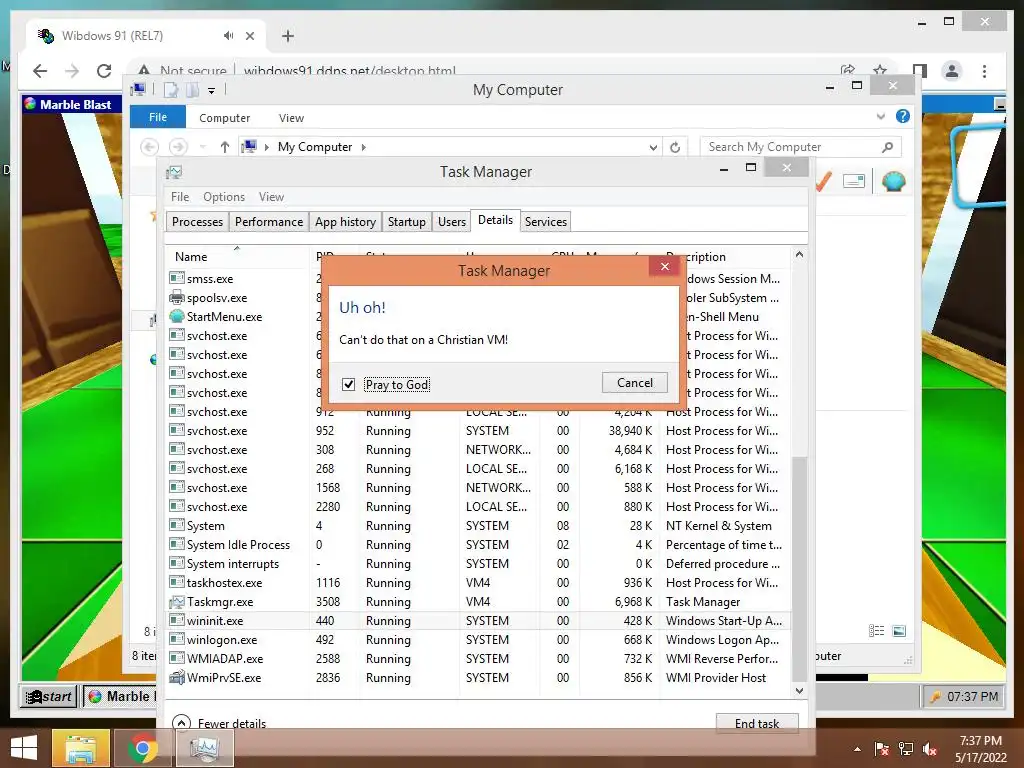Open the Windows Start button
Image resolution: width=1024 pixels, height=768 pixels.
[x=24, y=748]
